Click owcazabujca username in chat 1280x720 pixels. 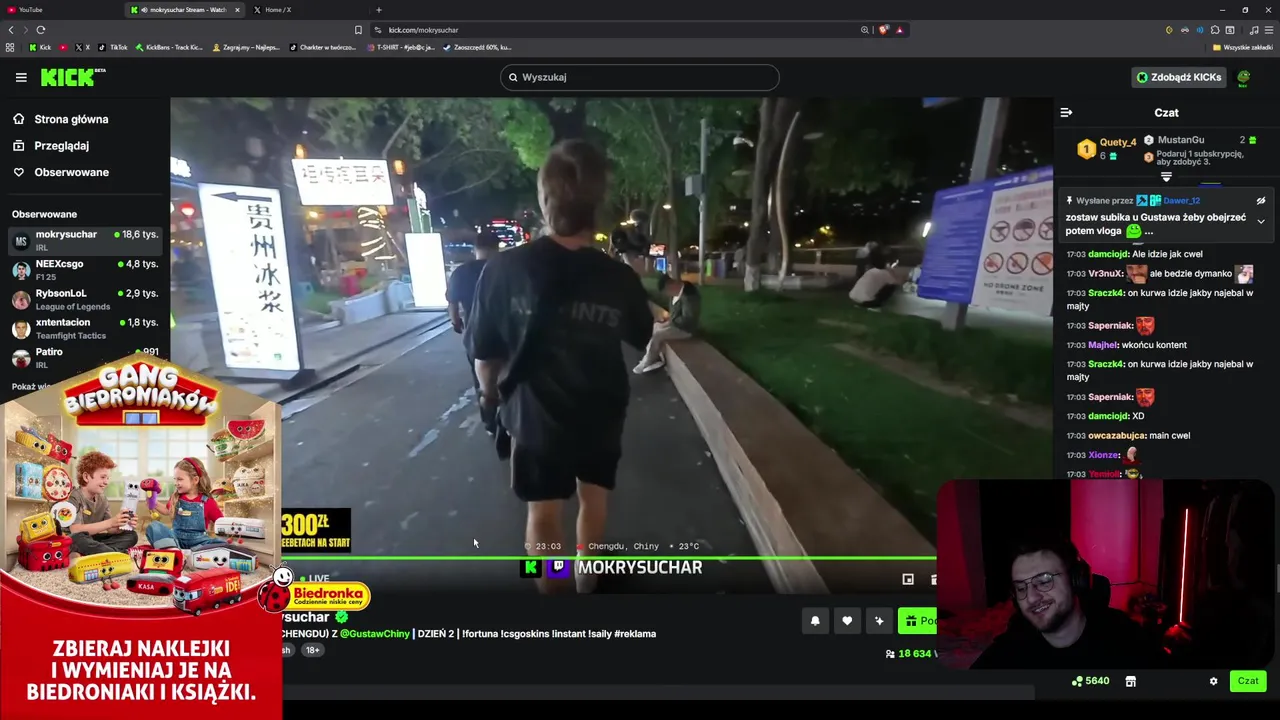1116,436
